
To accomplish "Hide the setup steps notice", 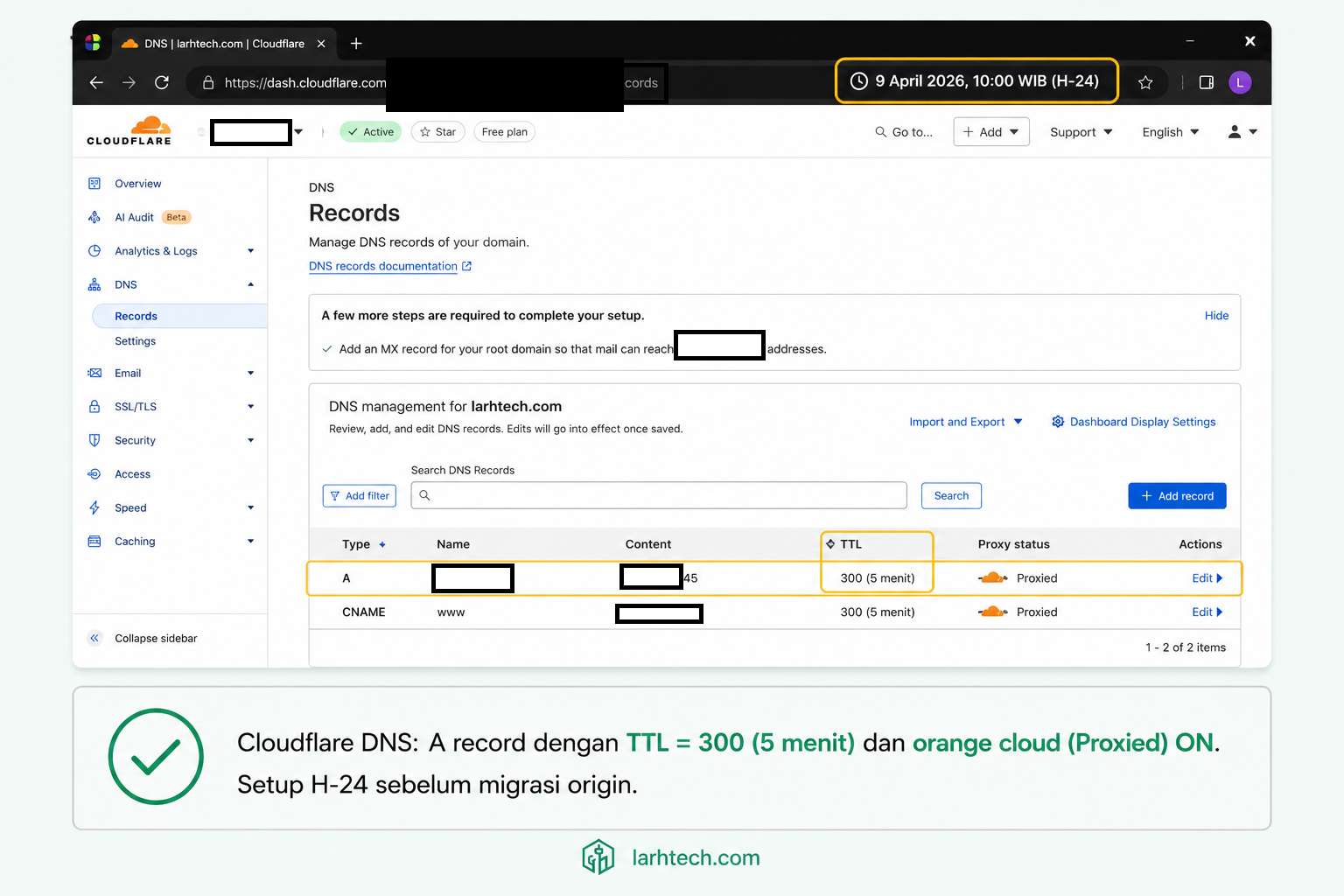I will click(1216, 316).
